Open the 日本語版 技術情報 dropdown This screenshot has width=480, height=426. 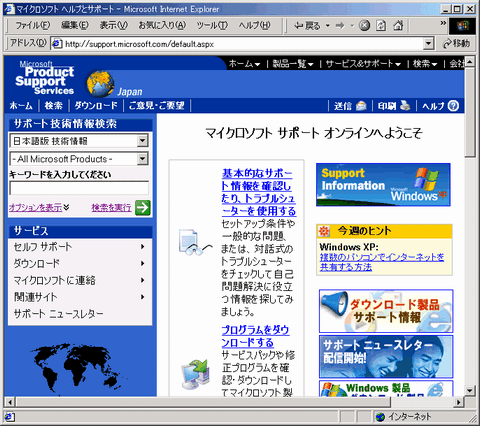143,141
